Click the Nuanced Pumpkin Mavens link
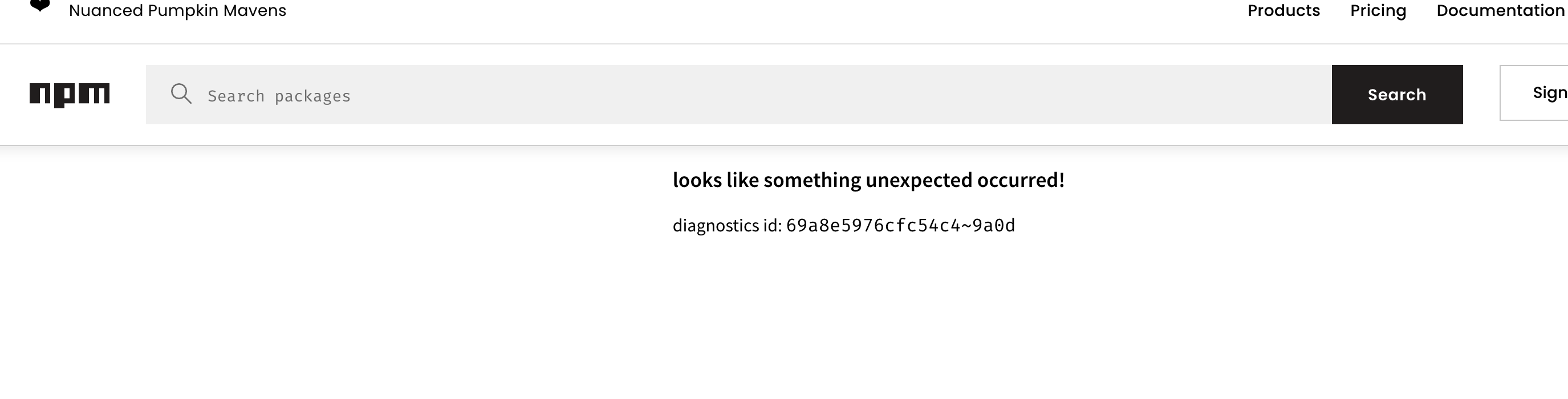The width and height of the screenshot is (1568, 399). tap(177, 10)
